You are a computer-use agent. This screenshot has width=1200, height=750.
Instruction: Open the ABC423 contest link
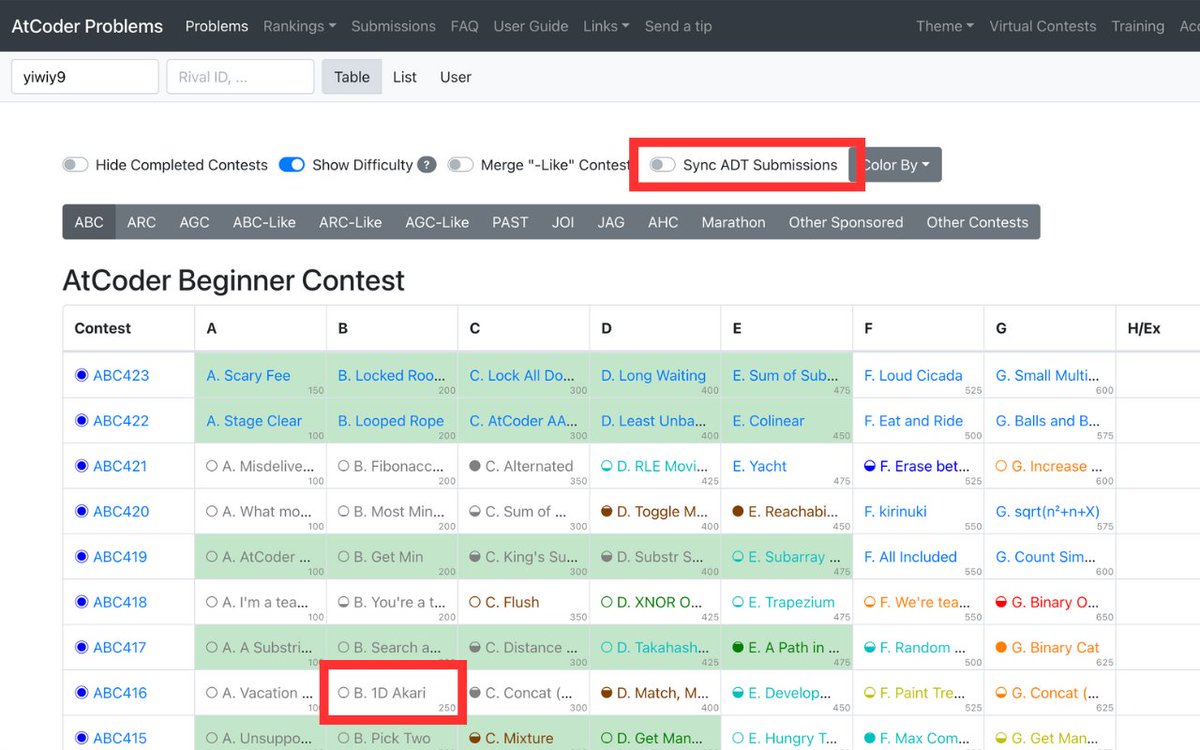coord(121,376)
